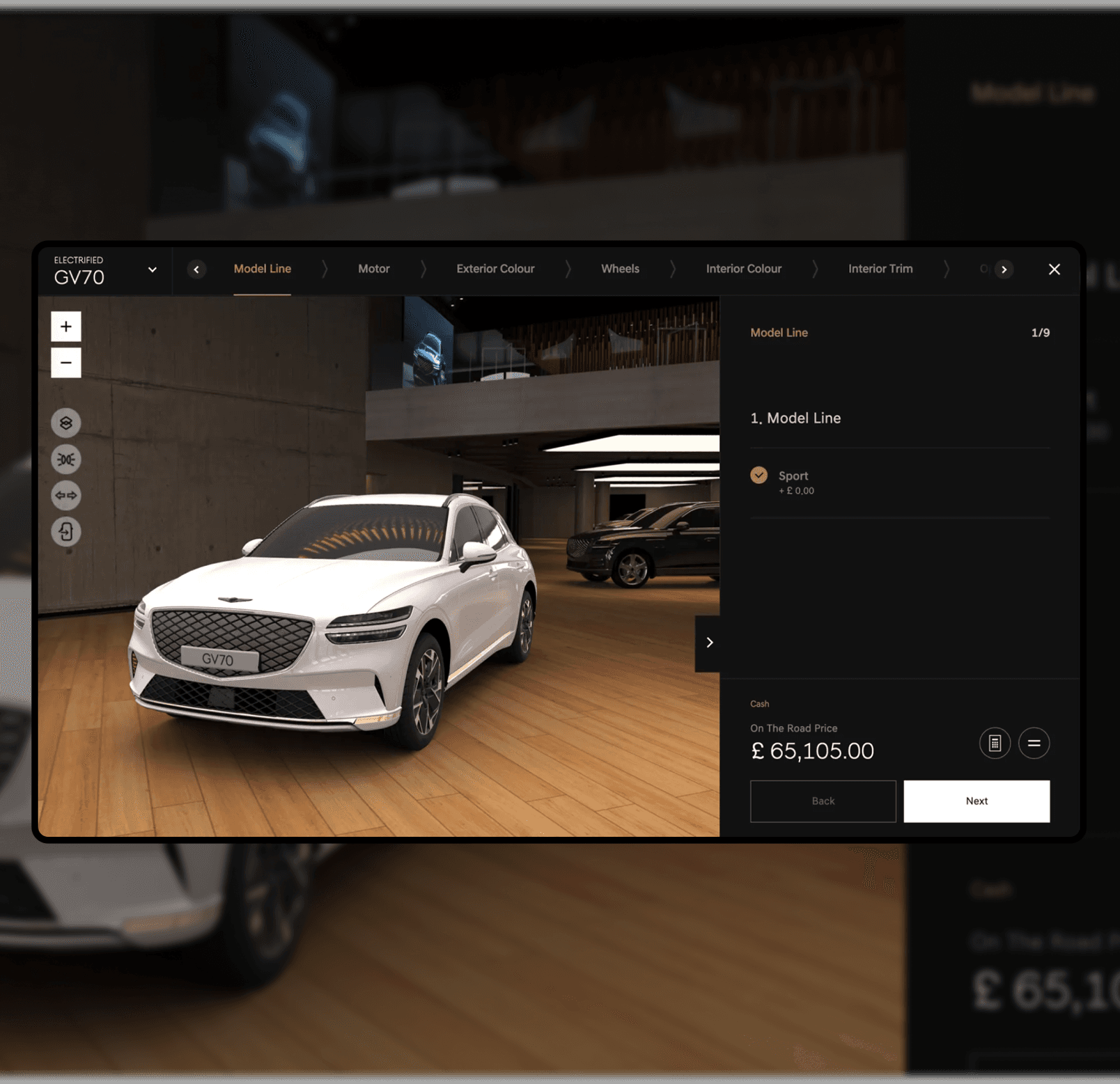Switch to interior view icon
1120x1084 pixels.
tap(66, 532)
